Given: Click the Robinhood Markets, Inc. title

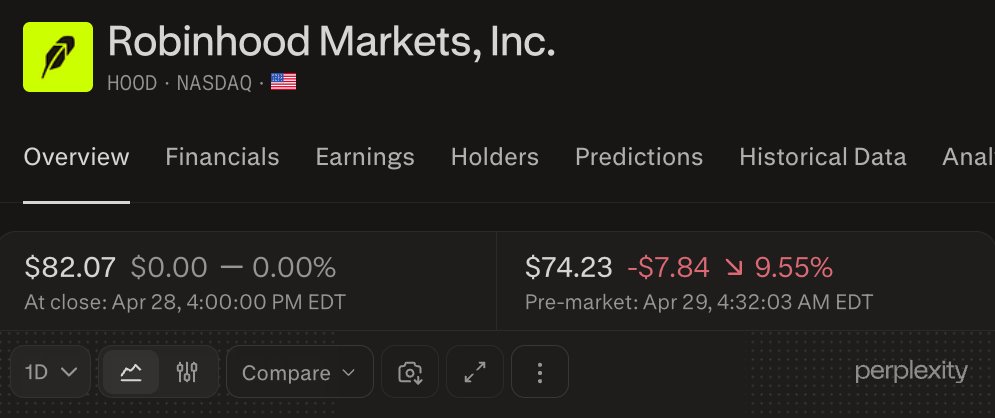Looking at the screenshot, I should pos(331,42).
